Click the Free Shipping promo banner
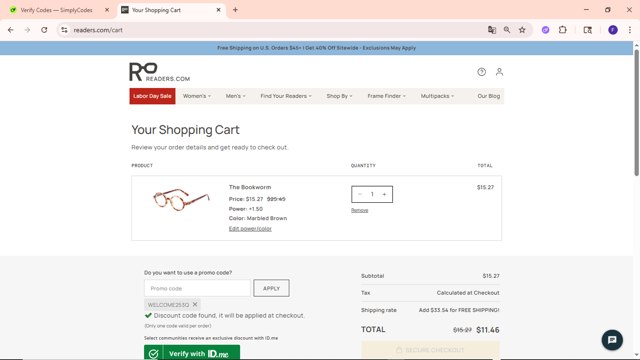The image size is (640, 360). tap(316, 48)
